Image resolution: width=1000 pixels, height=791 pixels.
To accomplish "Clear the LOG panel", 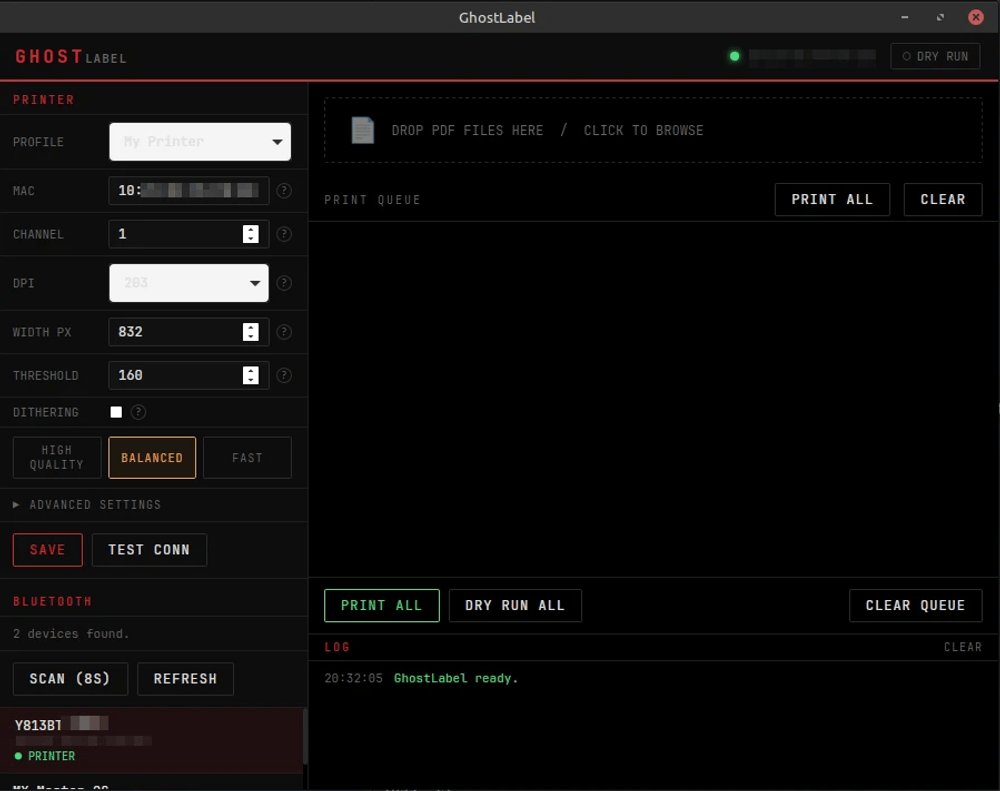I will pyautogui.click(x=962, y=647).
